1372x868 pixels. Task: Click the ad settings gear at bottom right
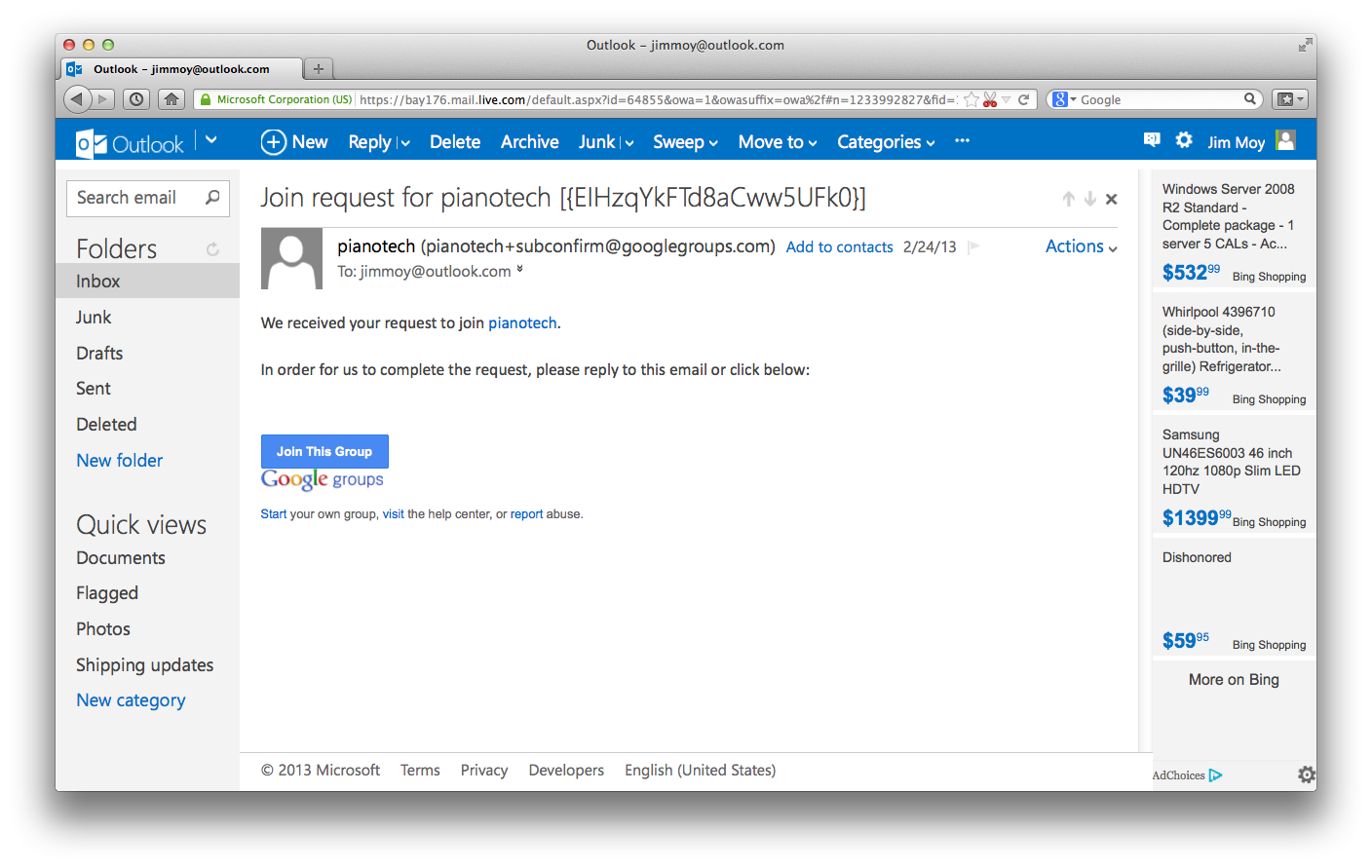point(1307,774)
